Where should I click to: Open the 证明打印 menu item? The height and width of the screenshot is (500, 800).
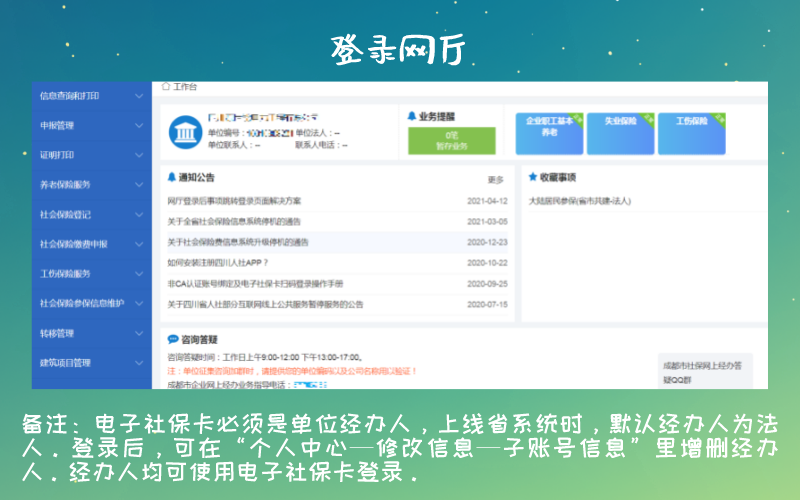pyautogui.click(x=92, y=155)
